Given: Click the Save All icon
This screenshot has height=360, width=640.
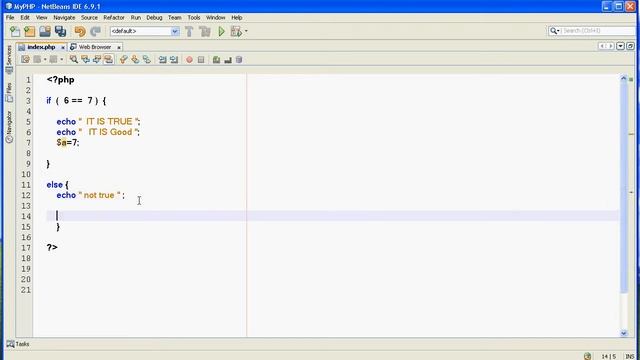Looking at the screenshot, I should (60, 31).
